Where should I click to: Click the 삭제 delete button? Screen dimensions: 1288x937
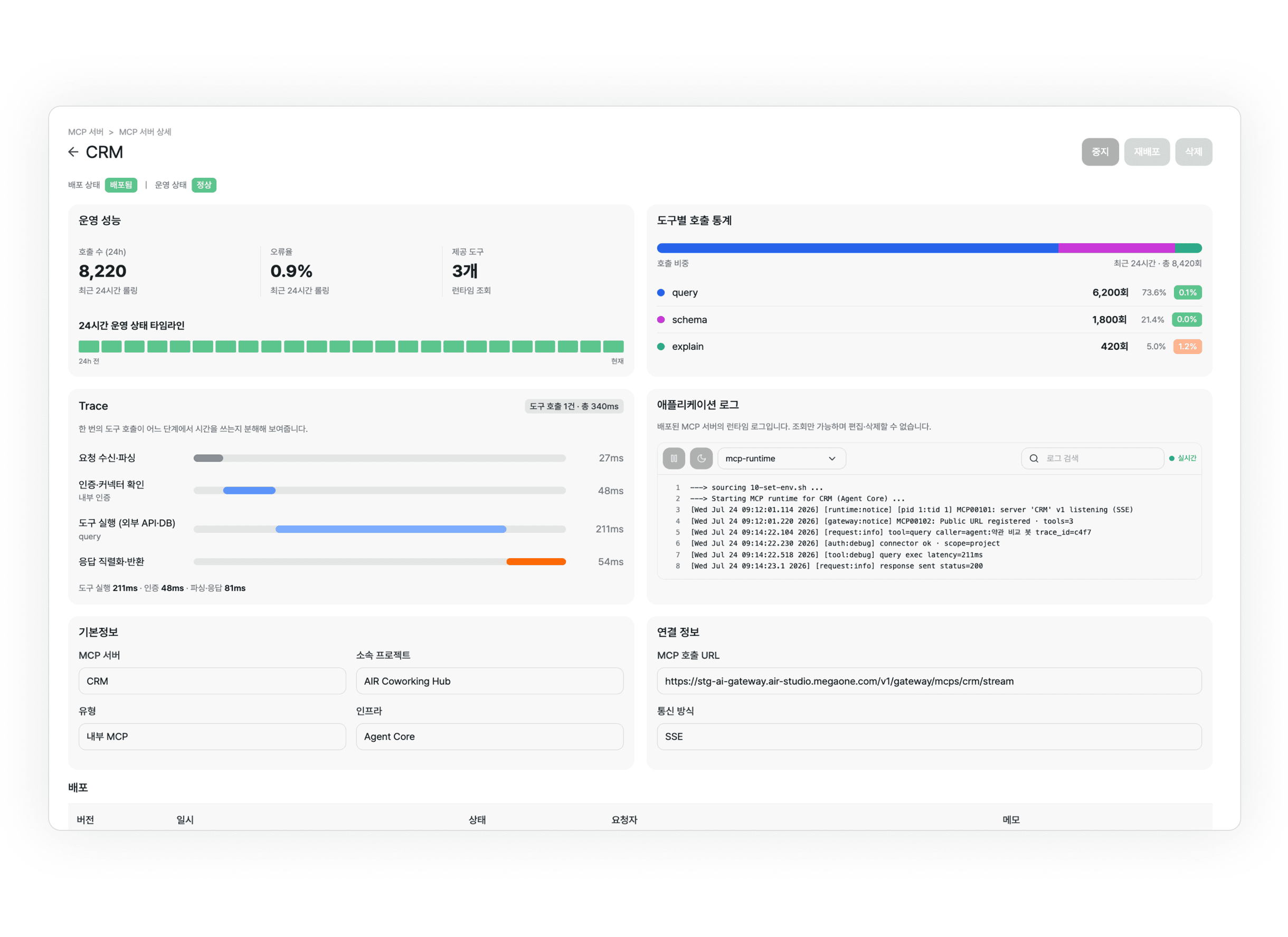coord(1193,152)
